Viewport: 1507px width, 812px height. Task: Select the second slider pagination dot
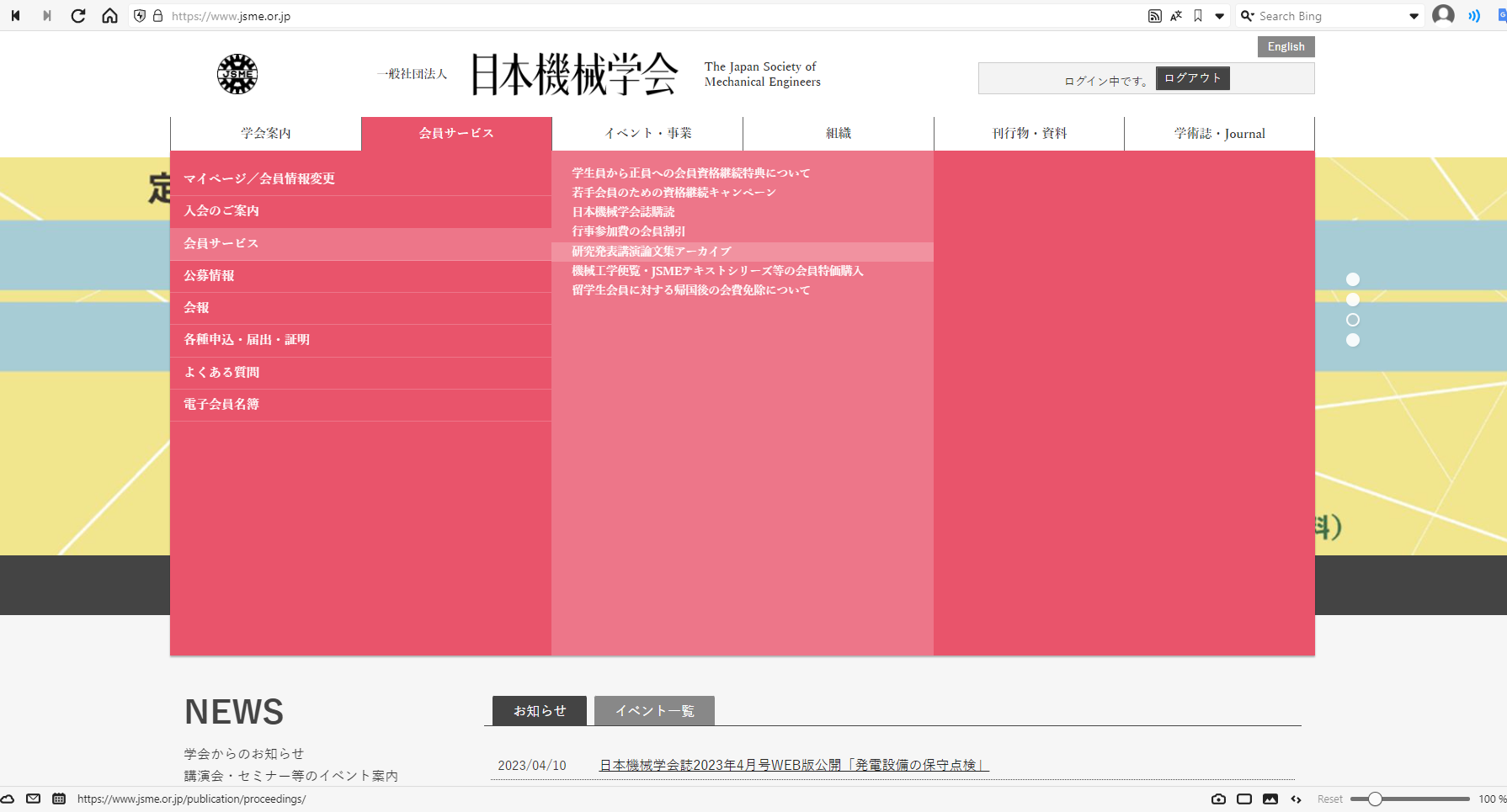point(1353,300)
